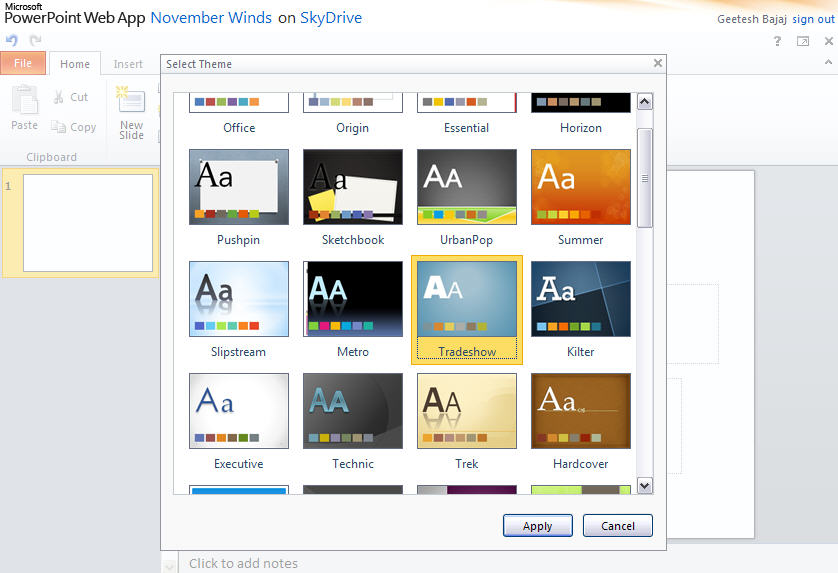Click the Sketchbook theme name

click(x=353, y=239)
